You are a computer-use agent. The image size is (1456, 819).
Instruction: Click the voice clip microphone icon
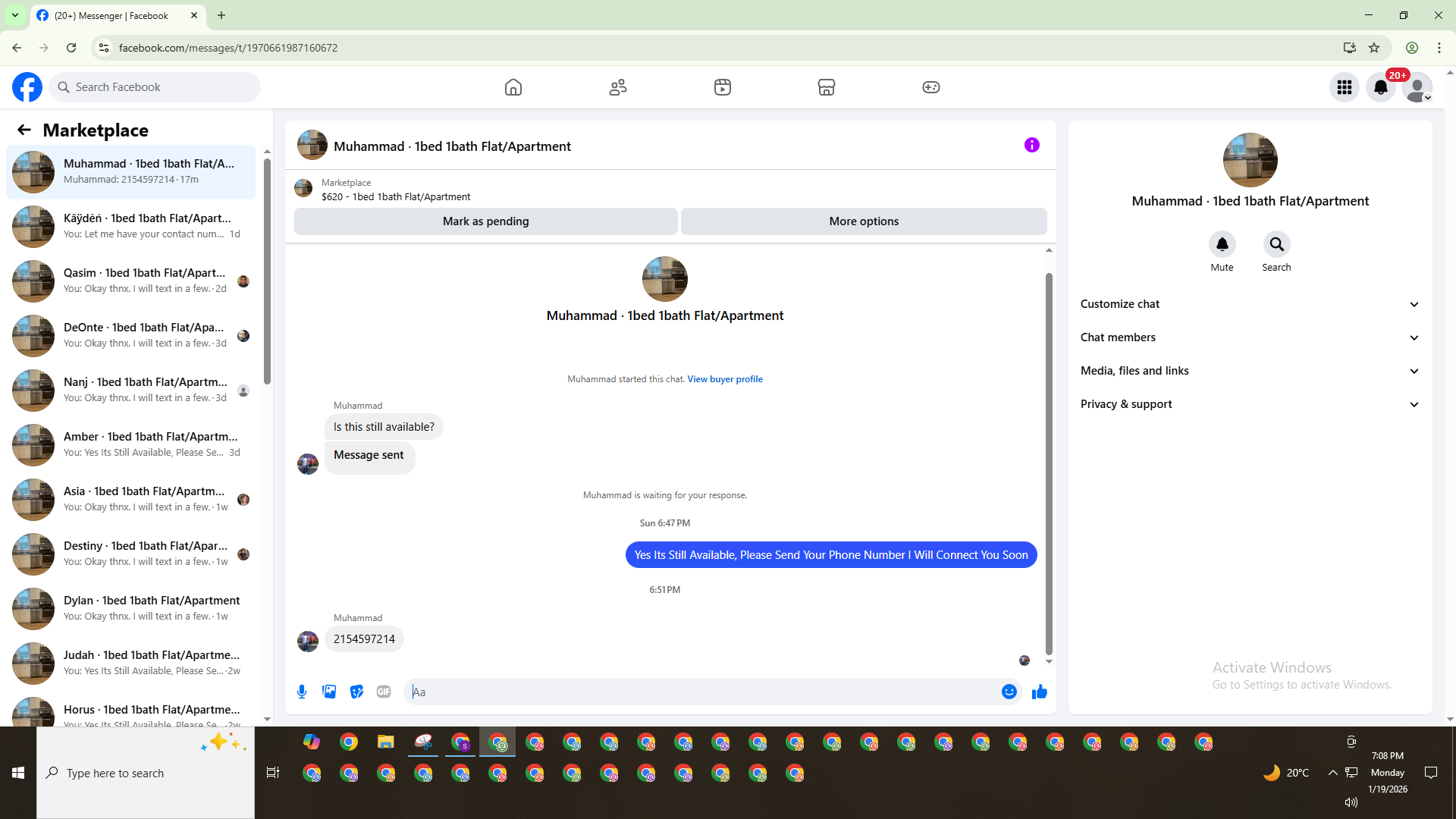pyautogui.click(x=302, y=692)
